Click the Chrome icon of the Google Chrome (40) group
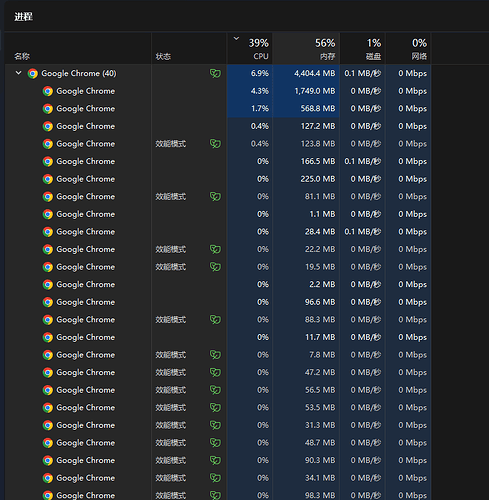The image size is (489, 500). tap(33, 73)
